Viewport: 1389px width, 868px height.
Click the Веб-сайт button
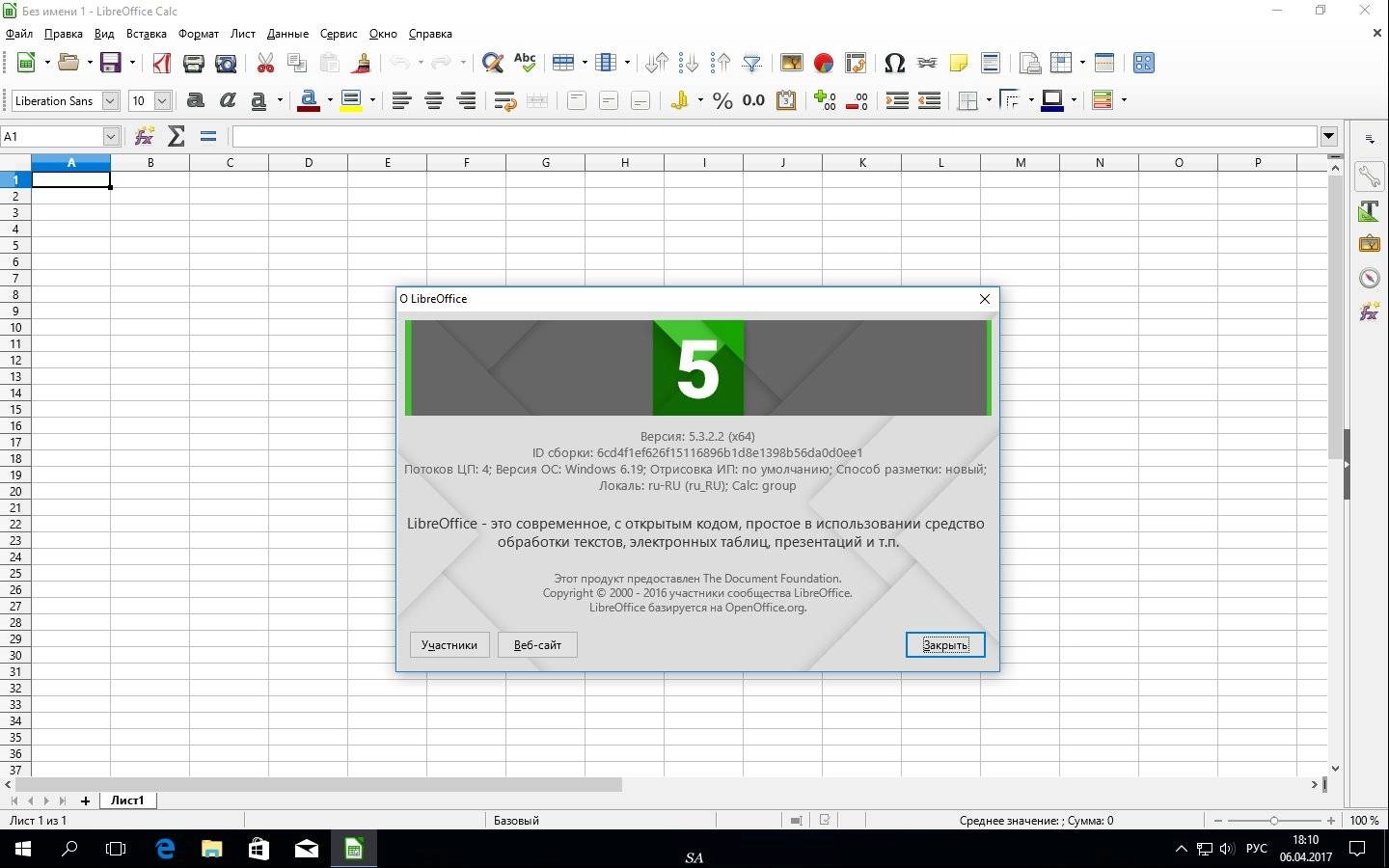pos(537,645)
